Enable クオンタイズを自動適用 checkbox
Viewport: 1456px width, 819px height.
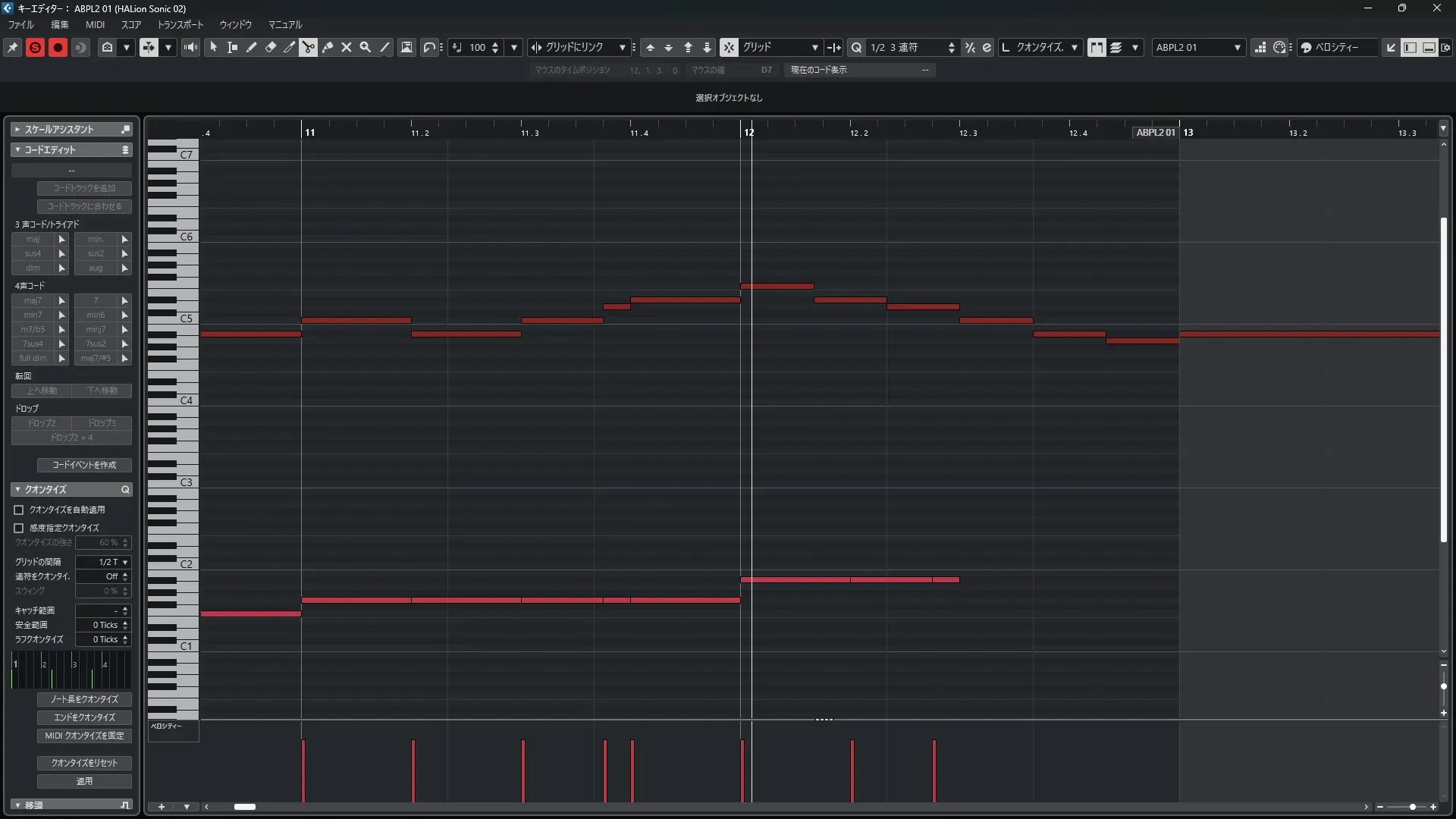pos(19,510)
